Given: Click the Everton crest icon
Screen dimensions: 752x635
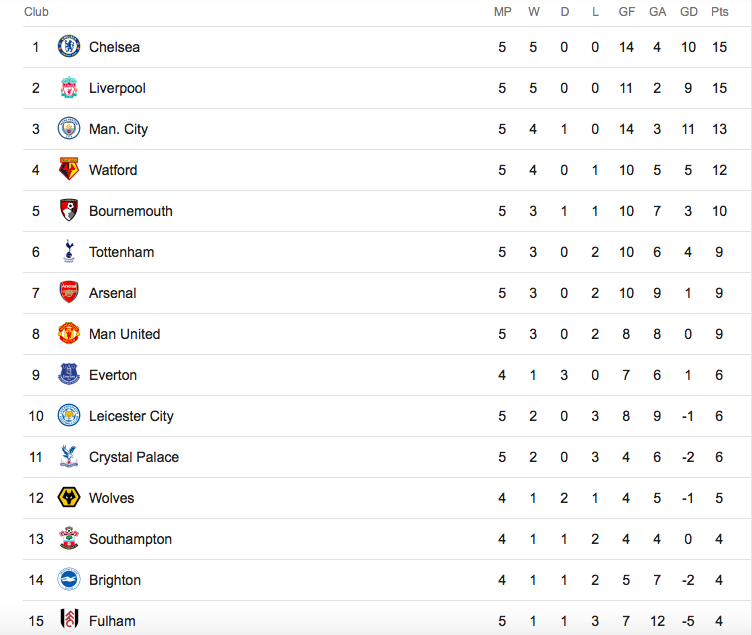Looking at the screenshot, I should point(69,375).
